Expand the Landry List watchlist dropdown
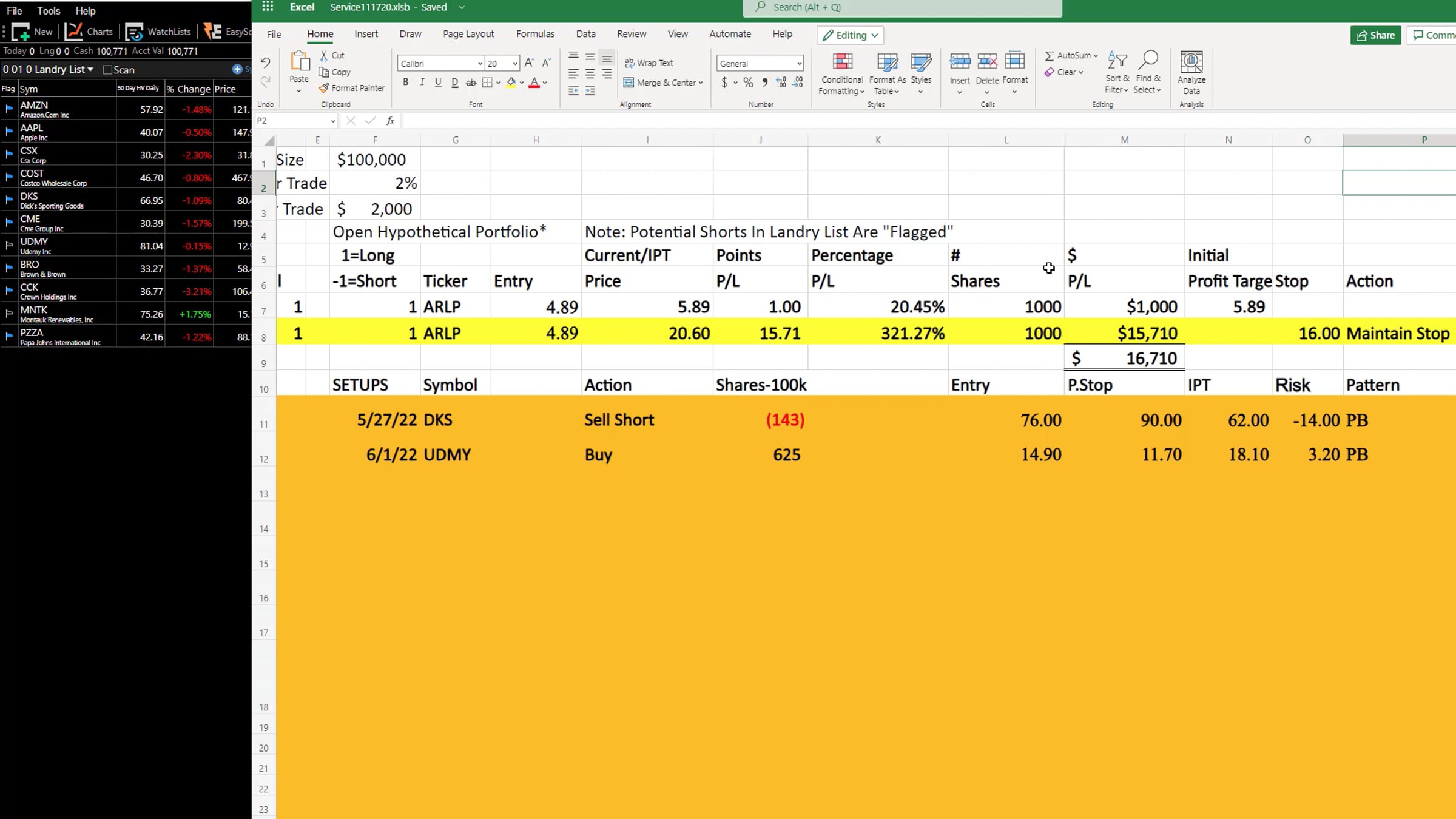Screen dimensions: 1456x819 point(90,69)
